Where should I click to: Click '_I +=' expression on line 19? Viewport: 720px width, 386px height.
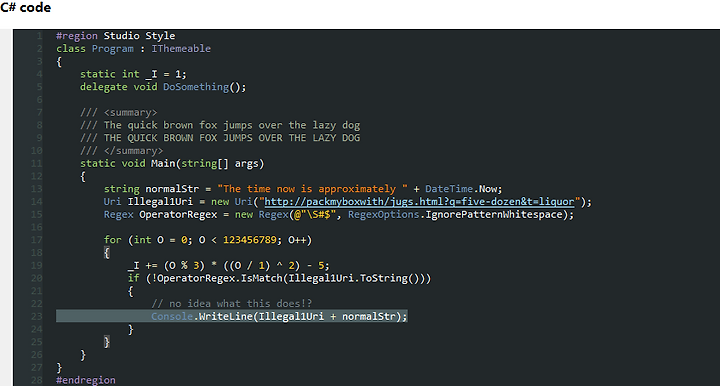click(142, 266)
